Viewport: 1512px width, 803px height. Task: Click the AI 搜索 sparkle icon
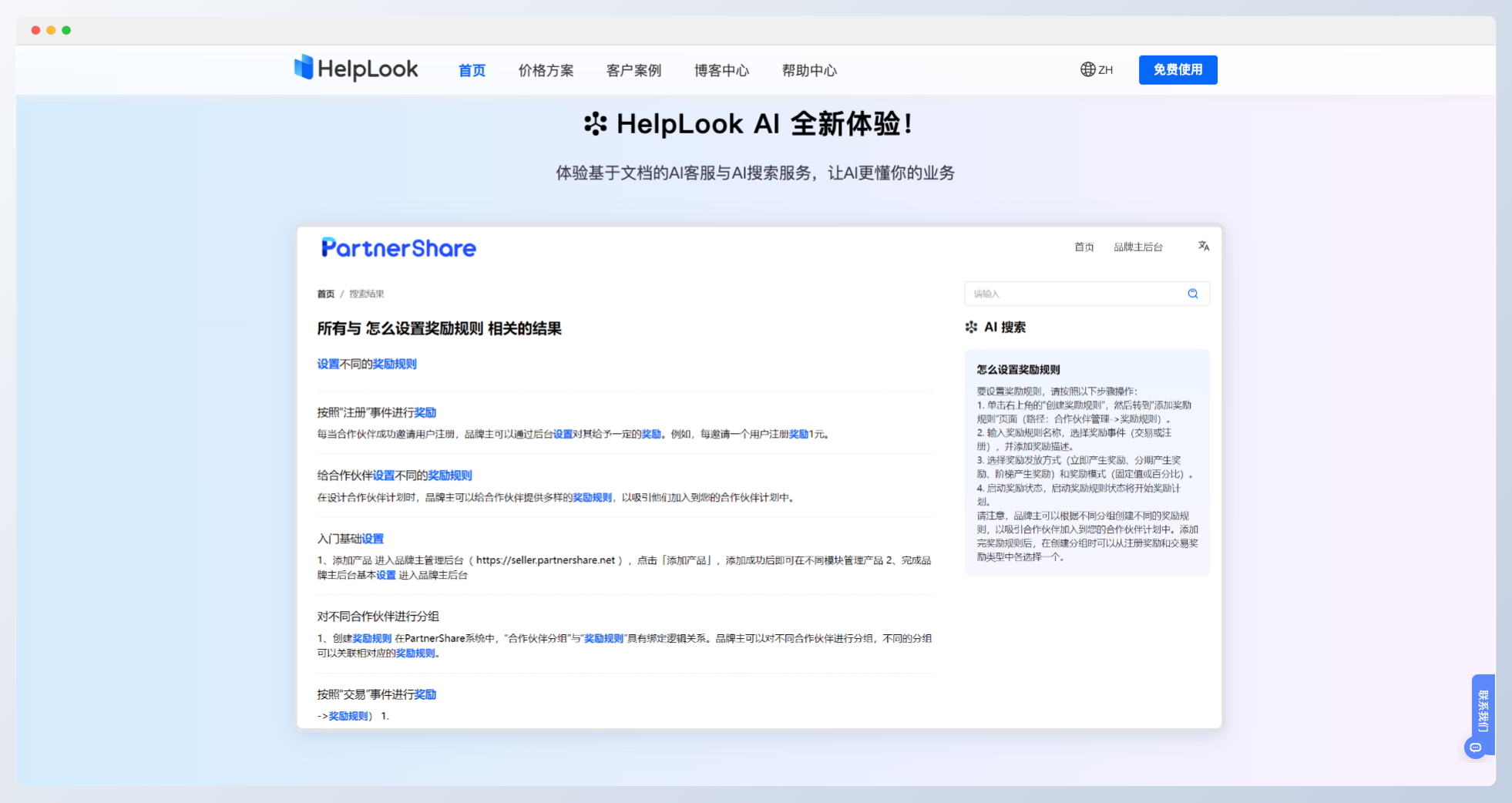point(971,327)
